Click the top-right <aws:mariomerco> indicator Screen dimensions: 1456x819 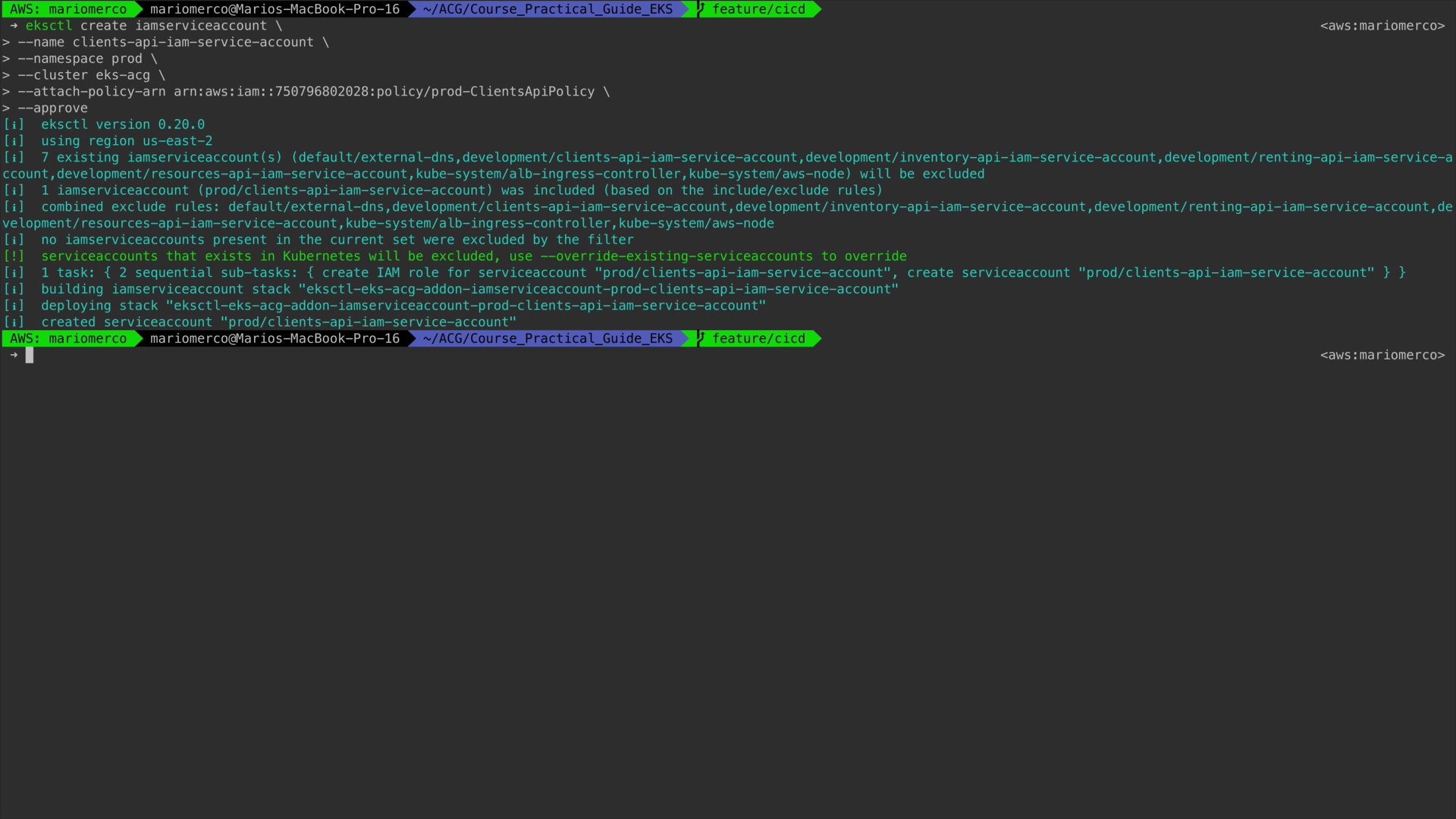[1382, 26]
